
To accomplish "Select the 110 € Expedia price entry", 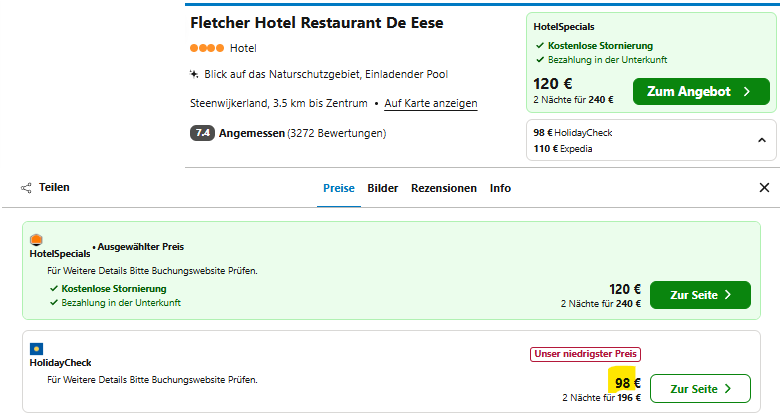I will 563,149.
